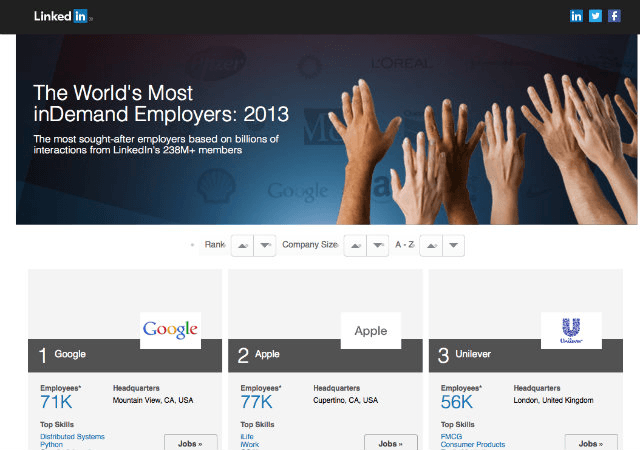Viewport: 640px width, 450px height.
Task: Click the 56K employees figure
Action: pyautogui.click(x=457, y=402)
